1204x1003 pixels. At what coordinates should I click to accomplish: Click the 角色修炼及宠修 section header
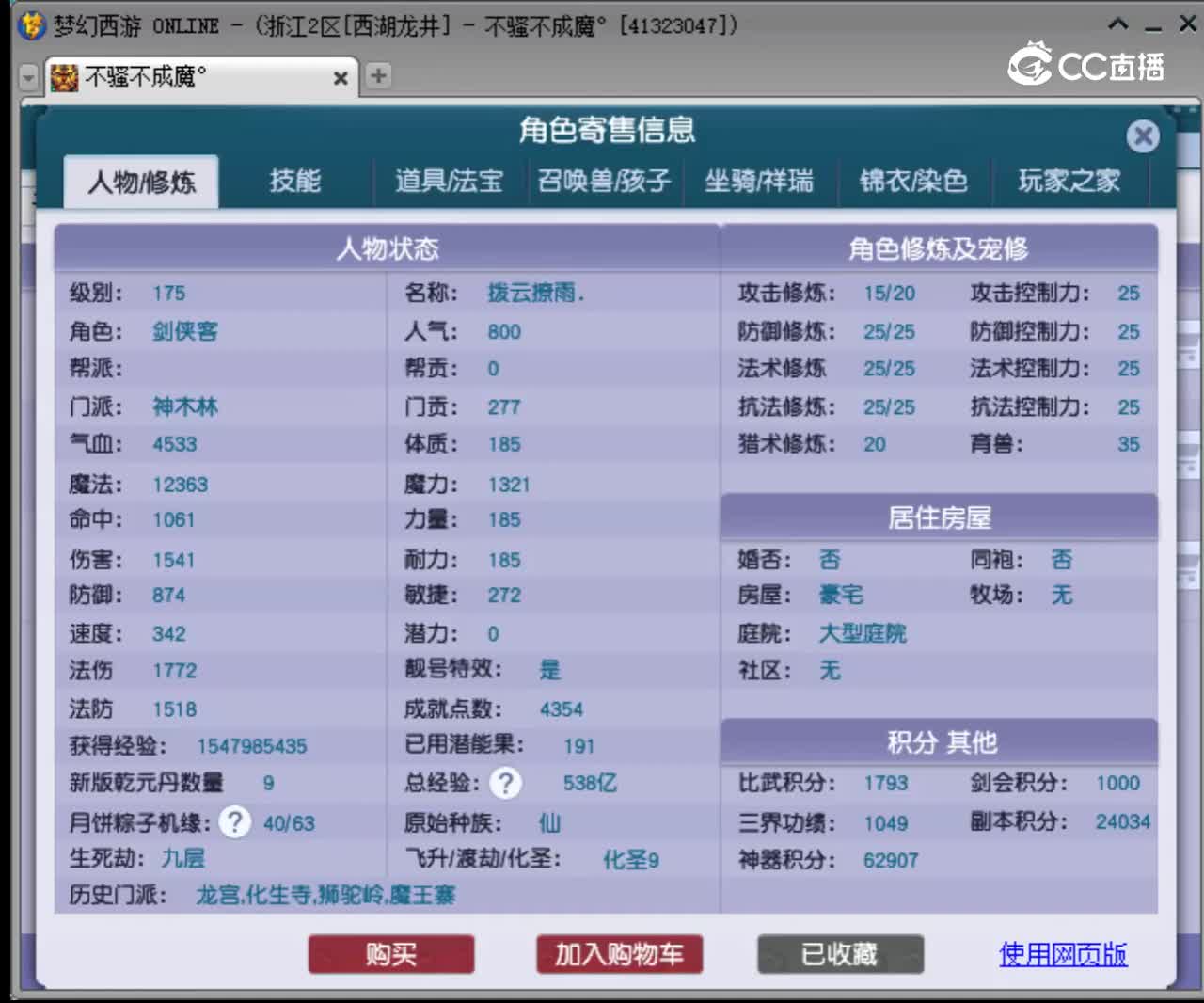(x=939, y=248)
